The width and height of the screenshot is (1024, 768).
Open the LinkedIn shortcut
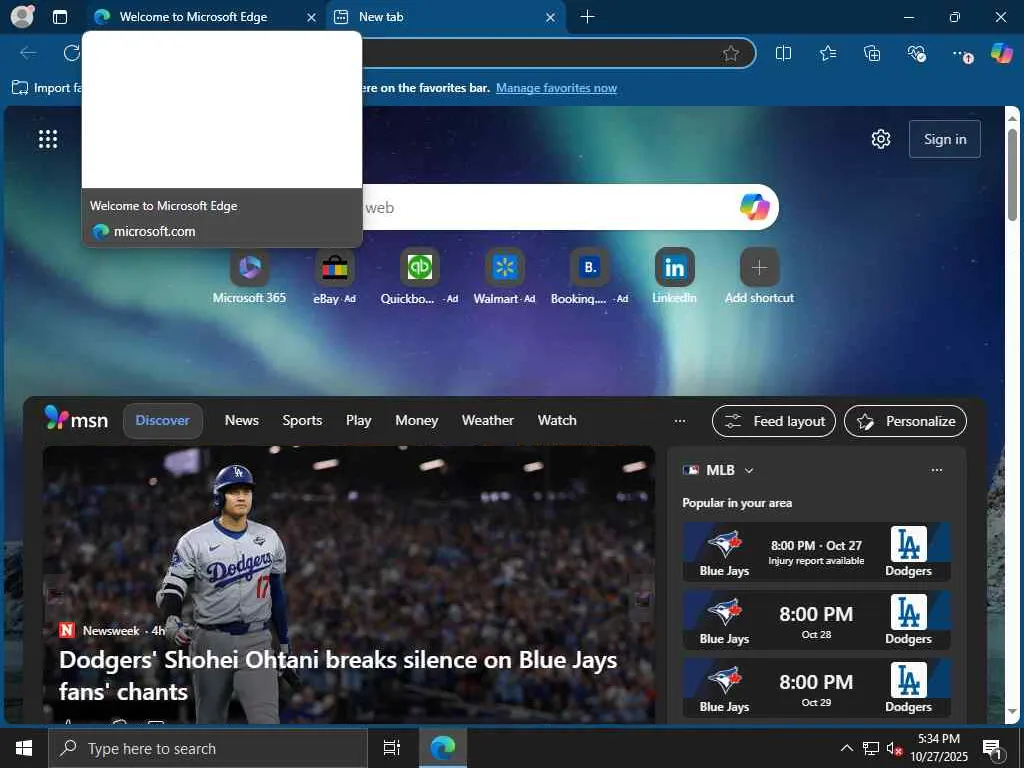[x=674, y=276]
